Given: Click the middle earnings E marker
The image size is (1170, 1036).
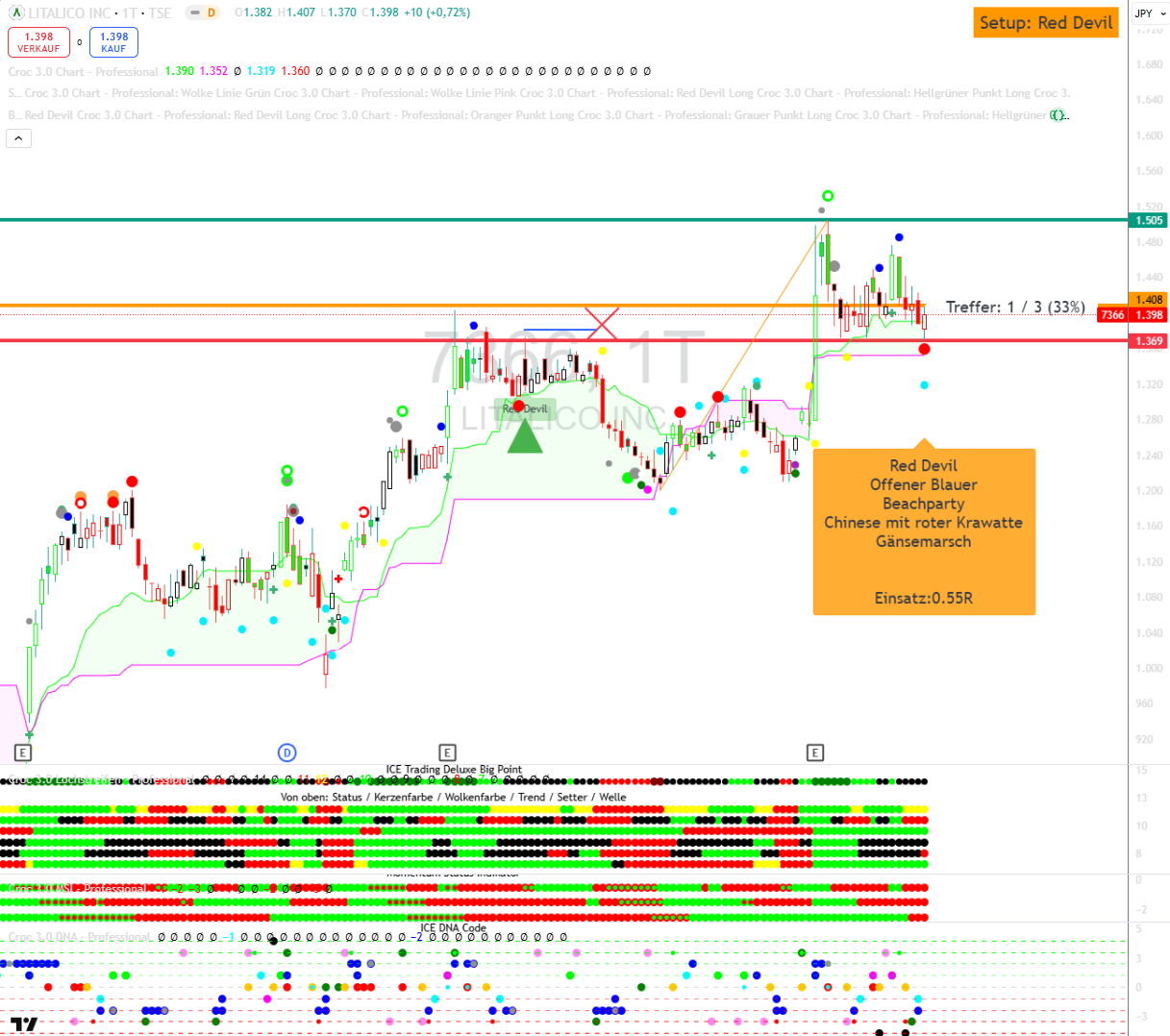Looking at the screenshot, I should tap(447, 752).
